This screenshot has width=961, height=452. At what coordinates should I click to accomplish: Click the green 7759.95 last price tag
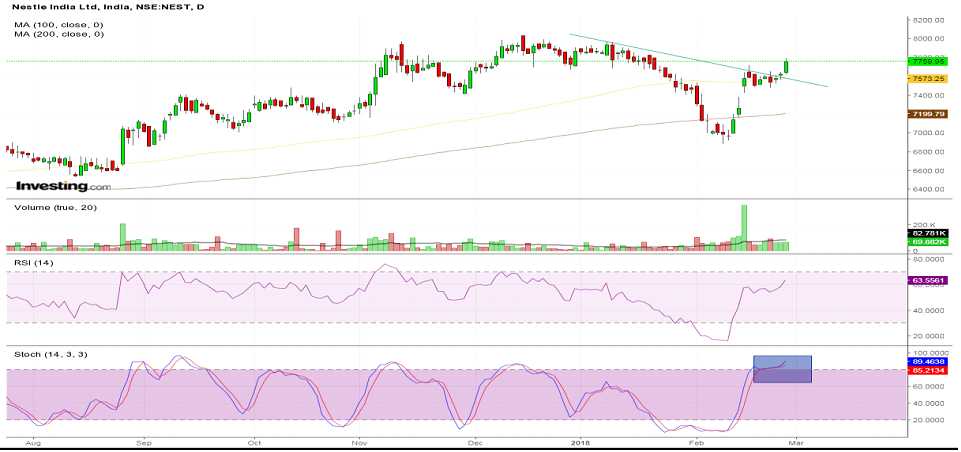928,61
